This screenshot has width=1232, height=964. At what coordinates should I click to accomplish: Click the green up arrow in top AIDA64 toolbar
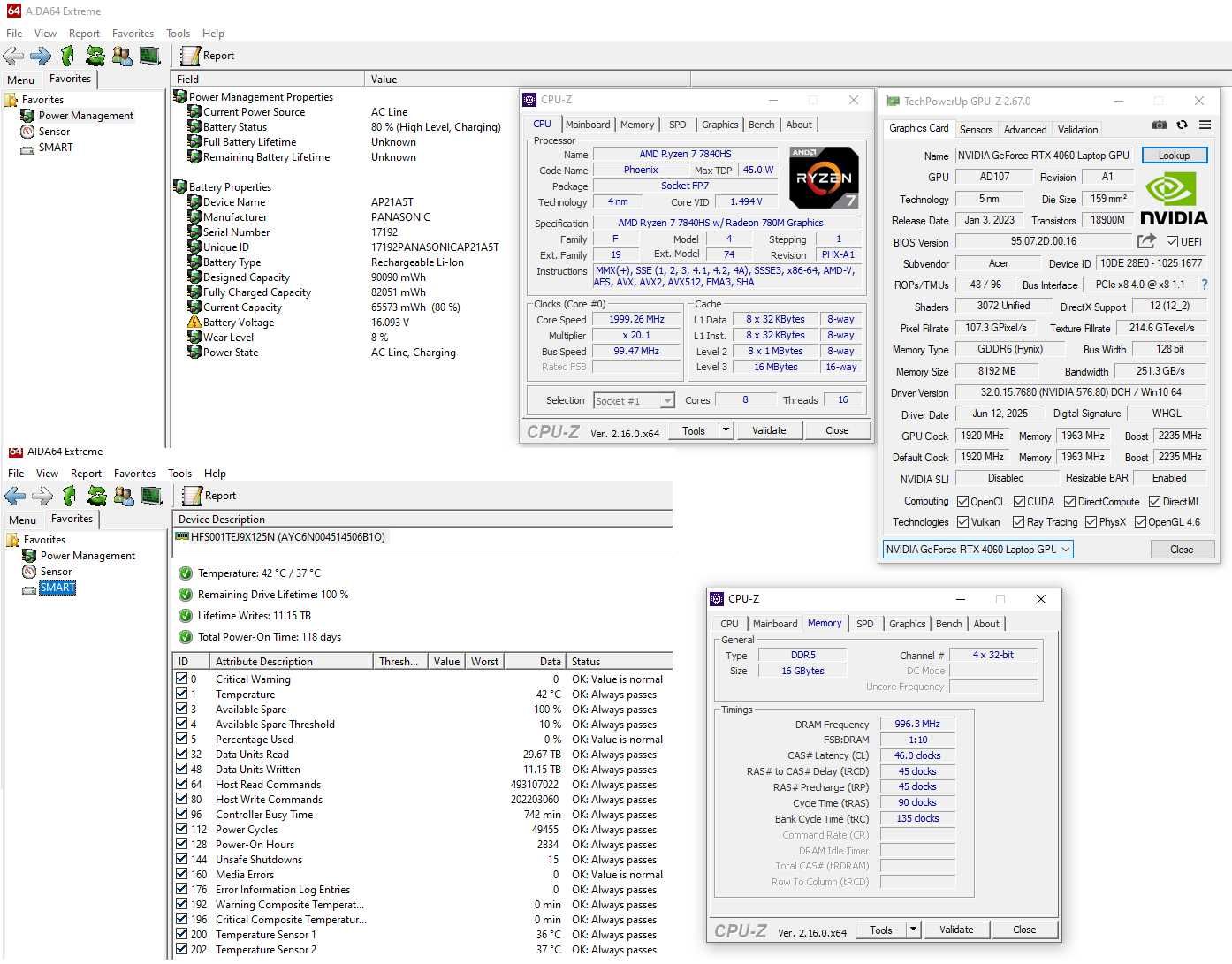click(x=67, y=56)
